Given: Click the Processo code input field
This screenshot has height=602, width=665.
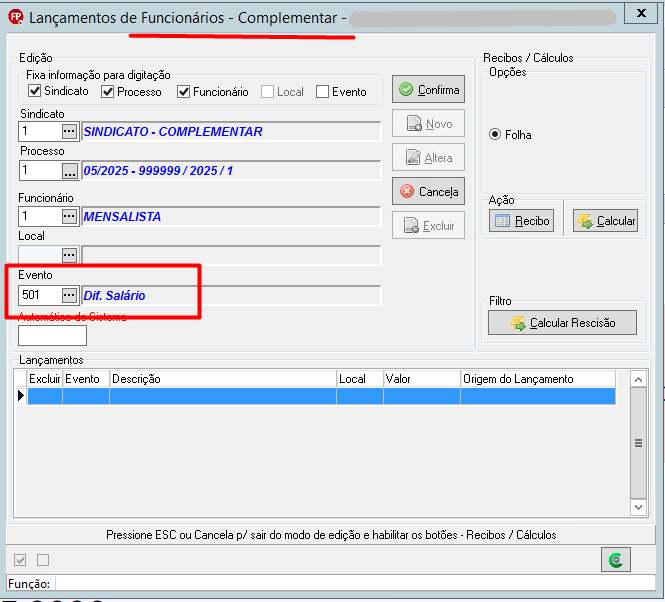Looking at the screenshot, I should 40,171.
